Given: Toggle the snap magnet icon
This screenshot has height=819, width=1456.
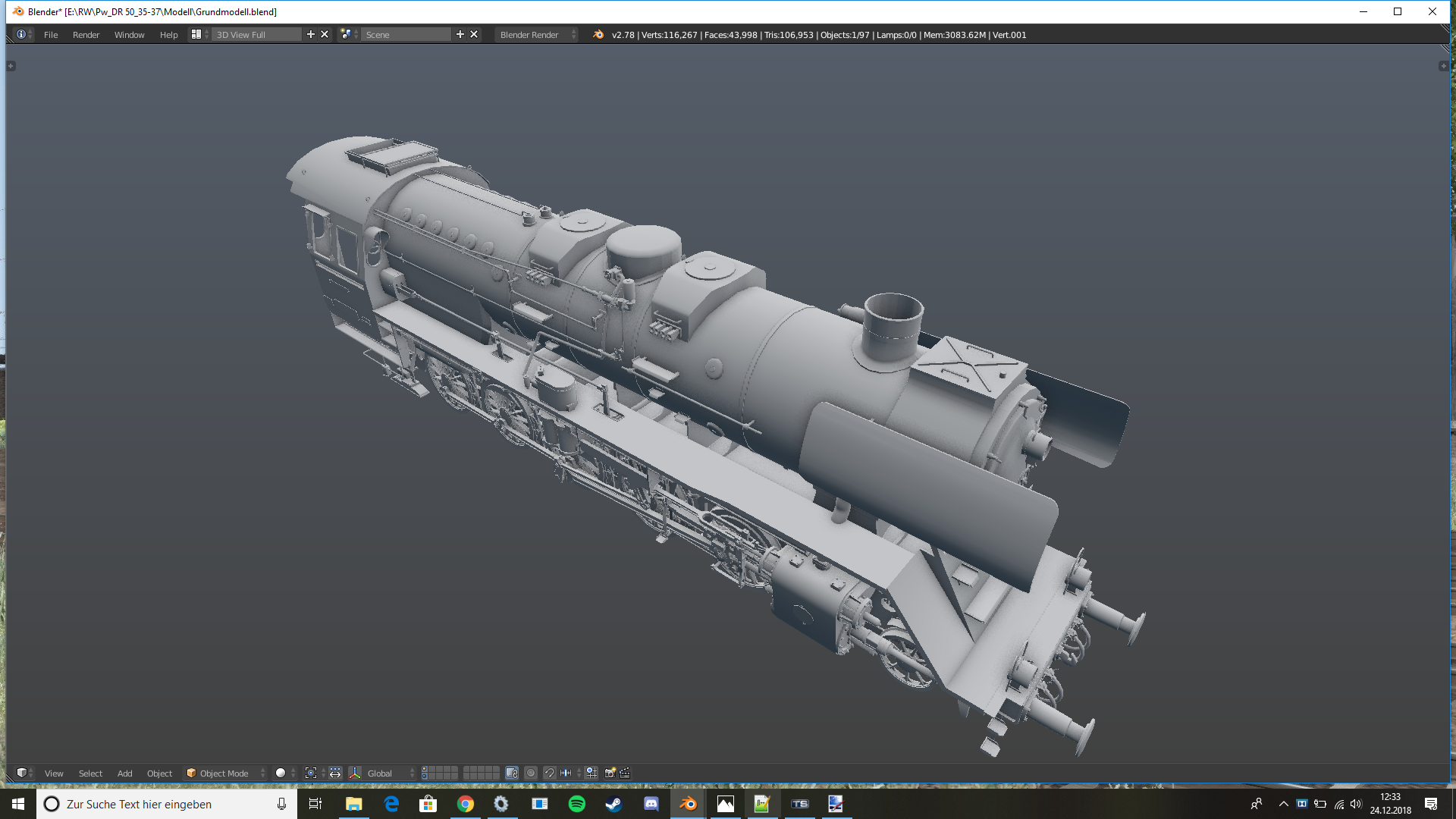Looking at the screenshot, I should point(550,773).
